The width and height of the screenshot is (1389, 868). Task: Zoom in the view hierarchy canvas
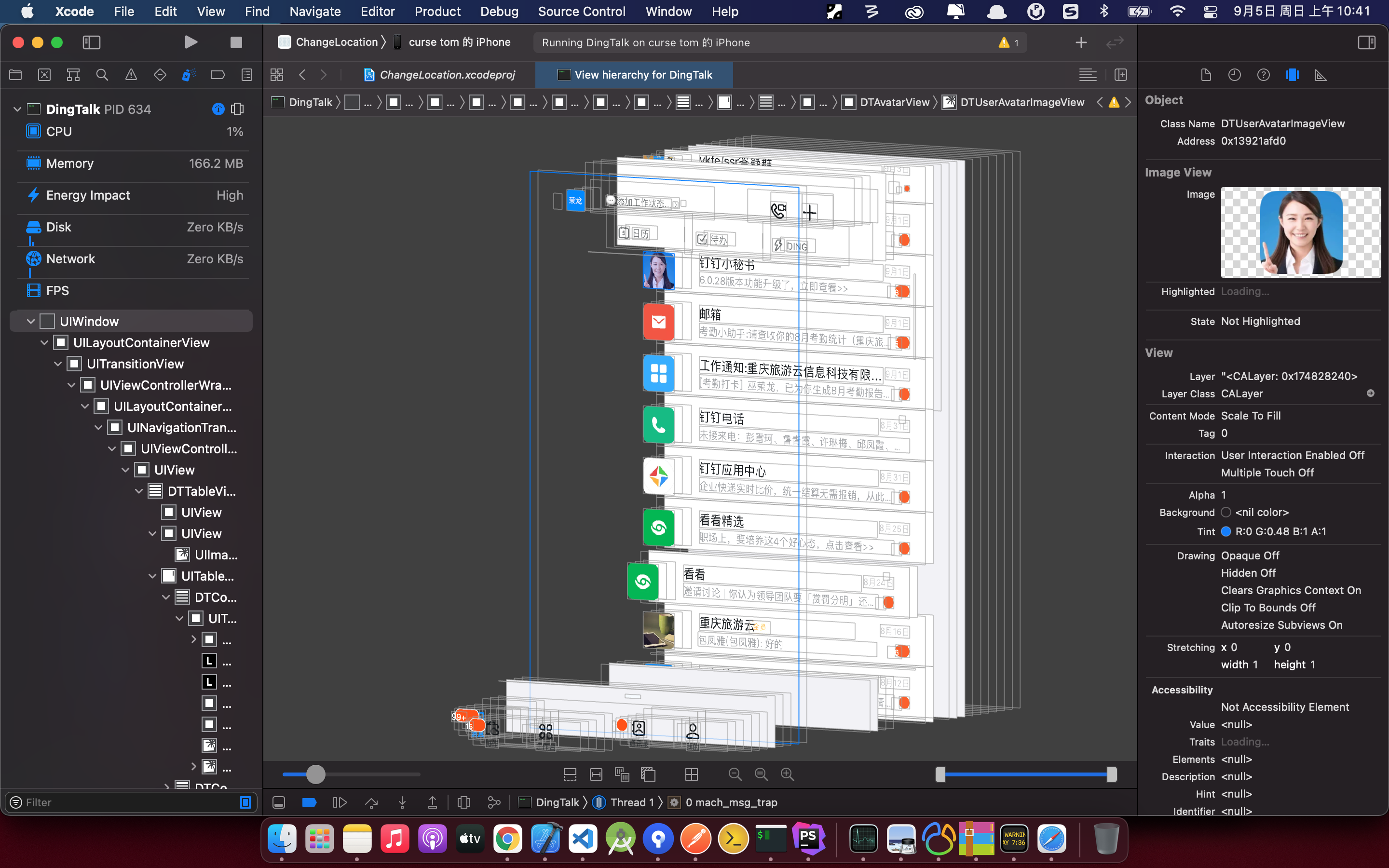(788, 774)
